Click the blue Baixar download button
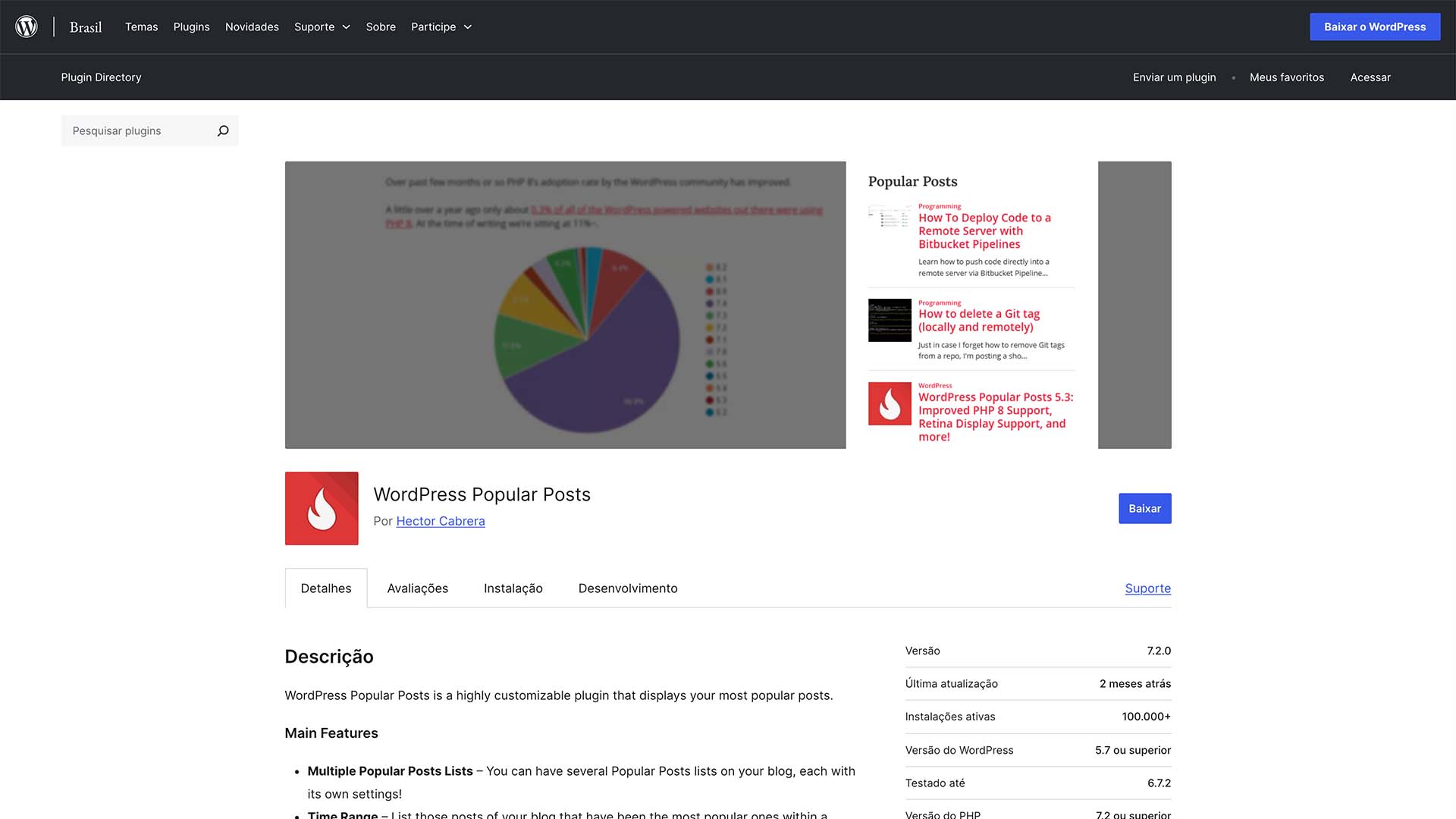Image resolution: width=1456 pixels, height=819 pixels. click(x=1144, y=509)
